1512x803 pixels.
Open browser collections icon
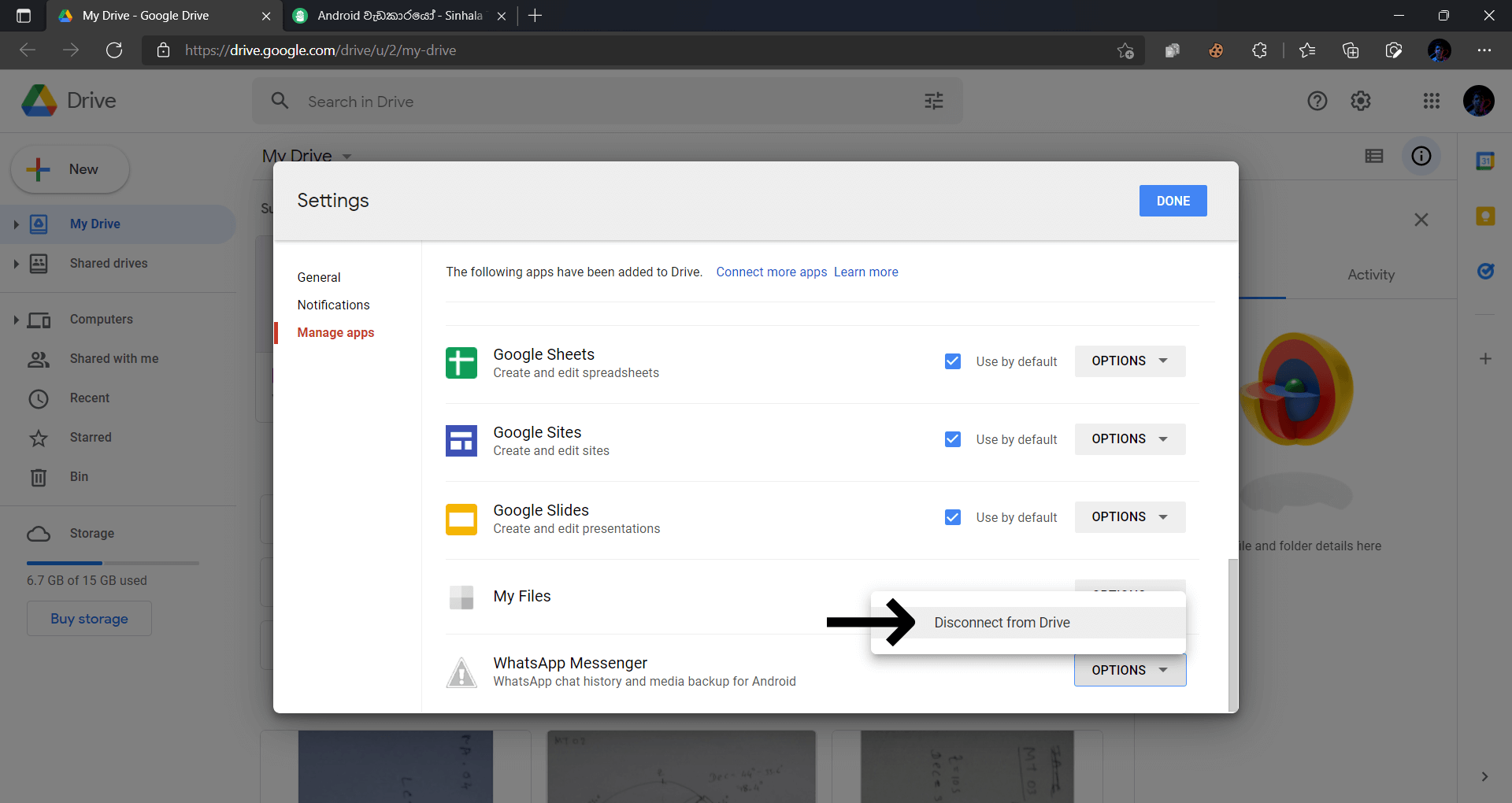coord(1351,50)
